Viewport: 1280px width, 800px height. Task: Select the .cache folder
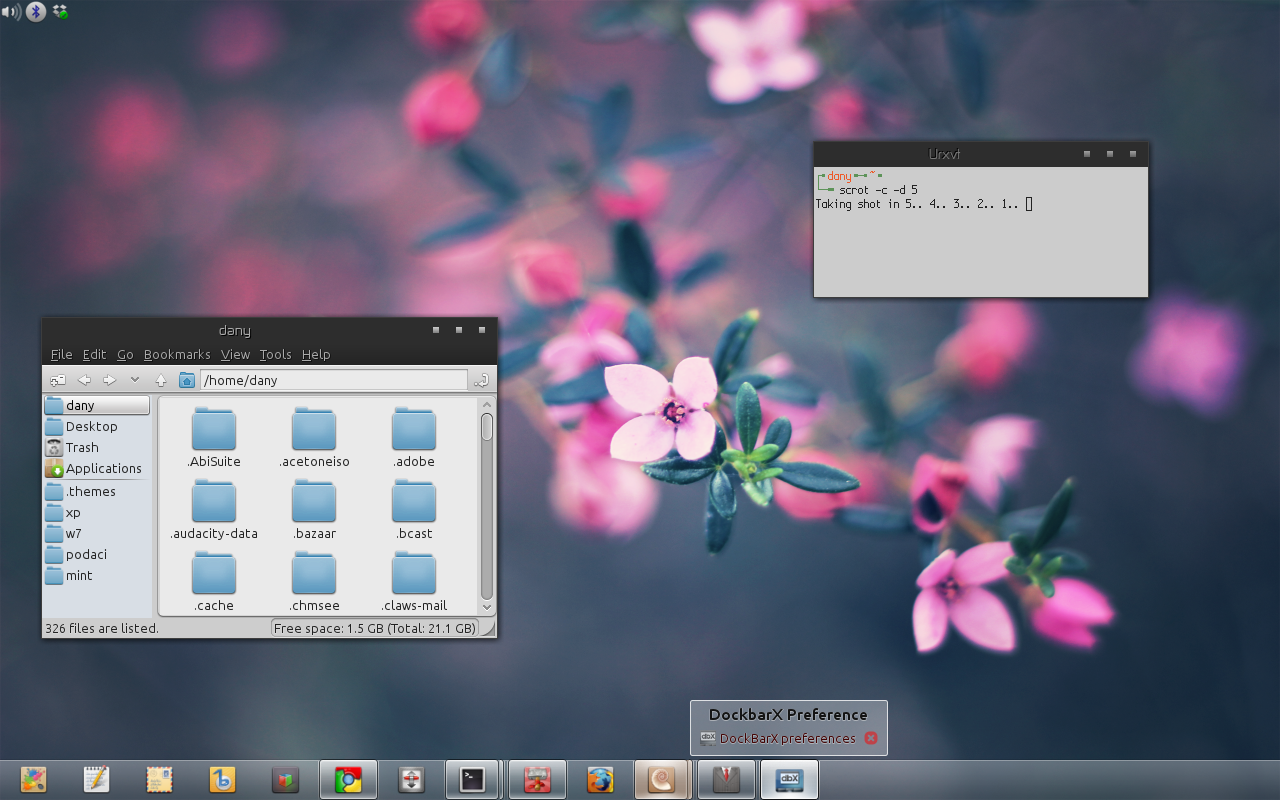[x=214, y=581]
